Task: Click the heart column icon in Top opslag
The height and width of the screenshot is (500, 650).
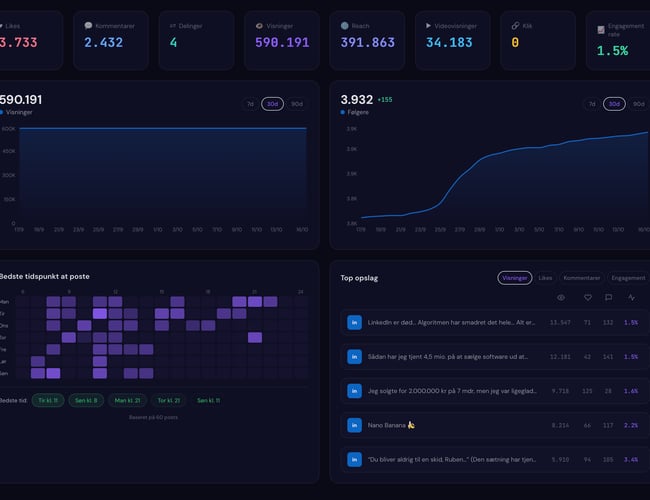Action: pyautogui.click(x=588, y=298)
